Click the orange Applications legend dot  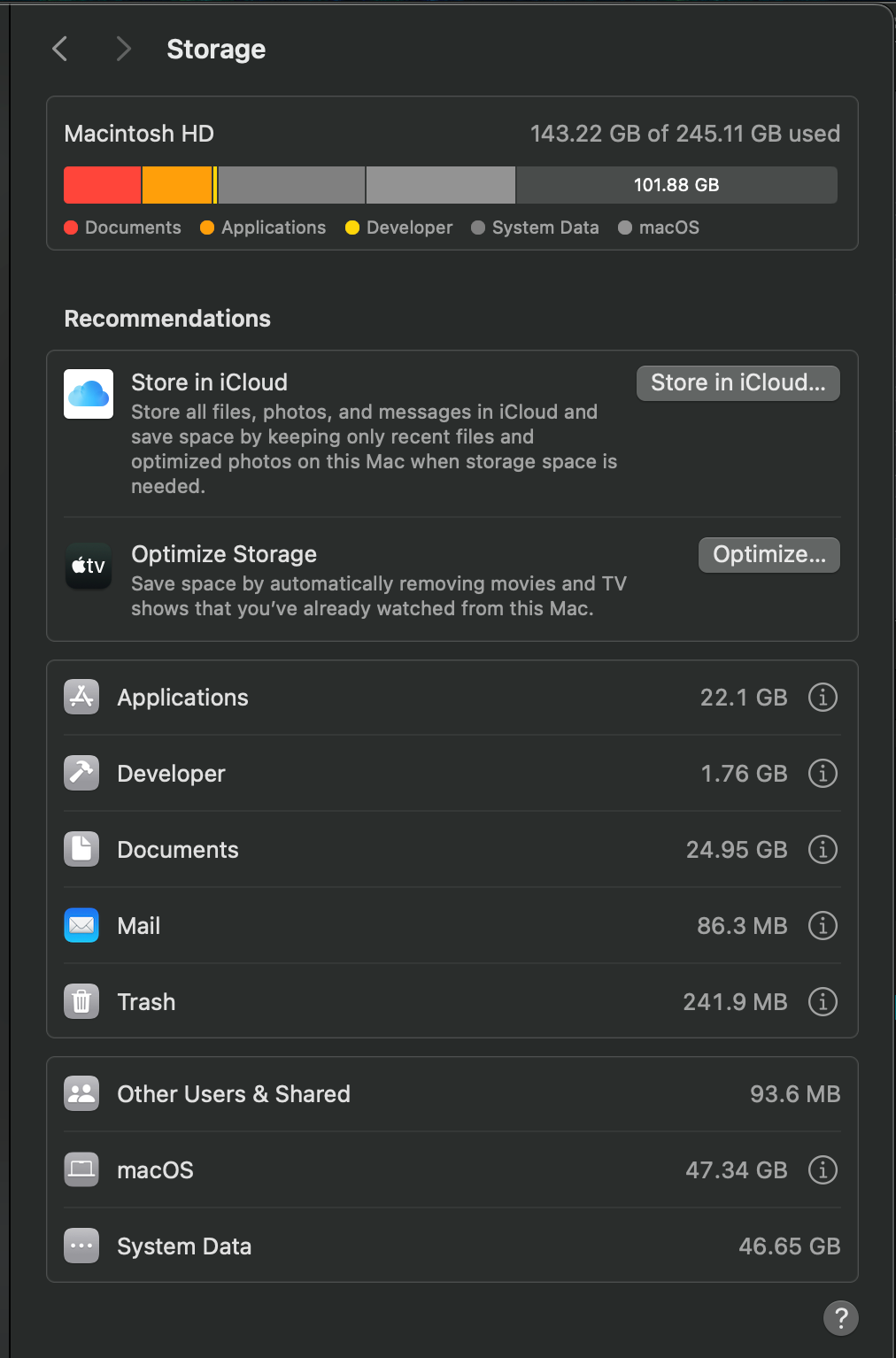tap(207, 228)
